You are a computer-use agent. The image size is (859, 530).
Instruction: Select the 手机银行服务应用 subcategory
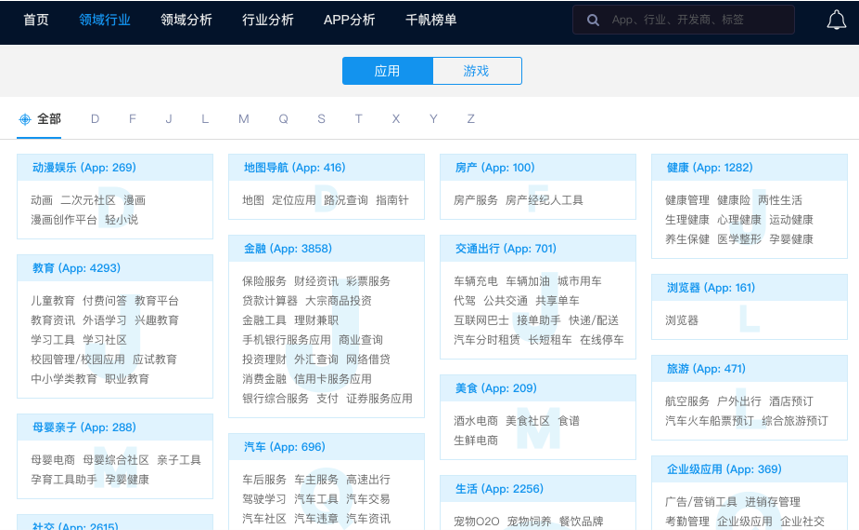(287, 340)
